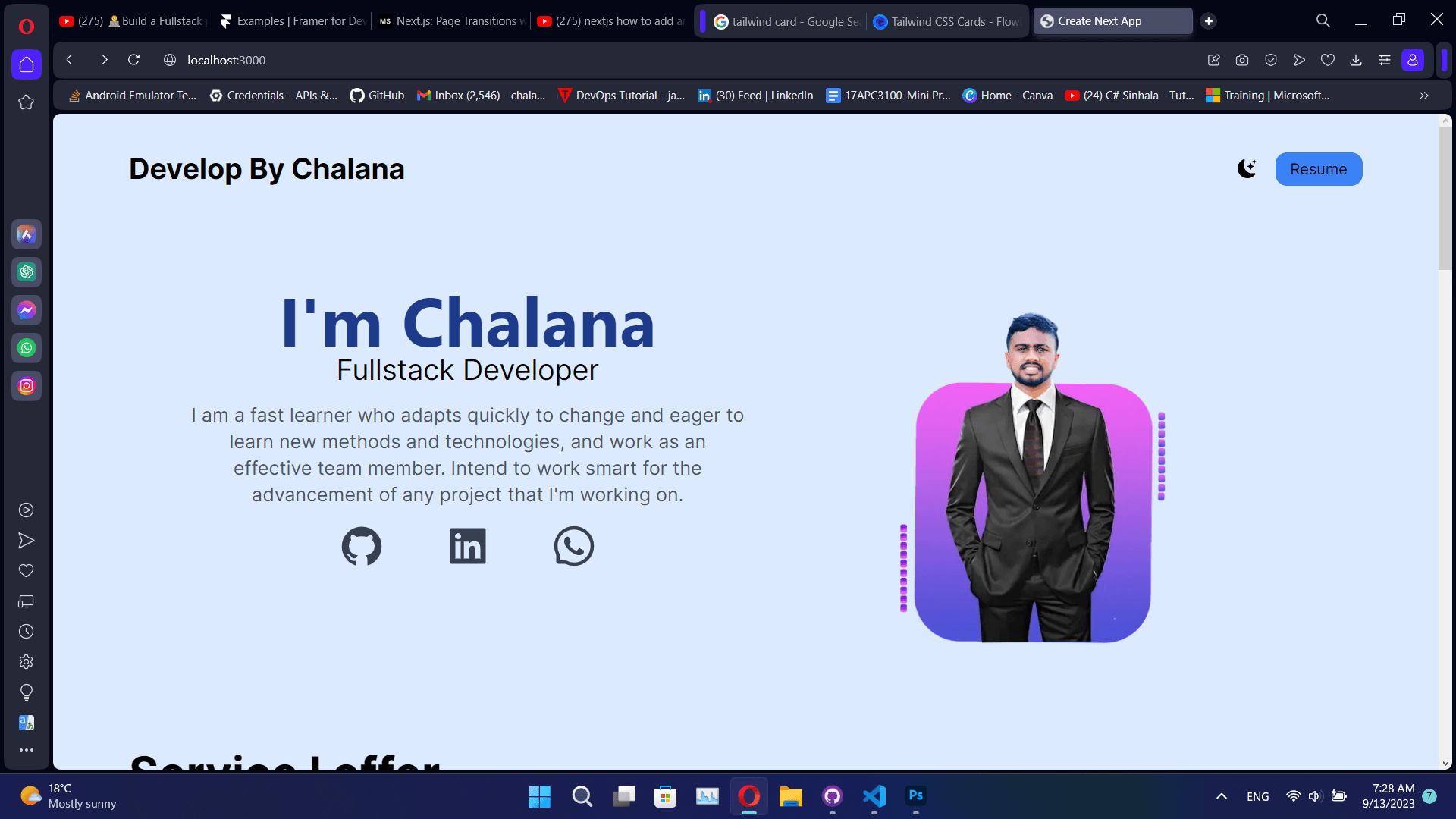Open the ChatGPT icon in the sidebar
Screen dimensions: 1456x819
pos(27,272)
